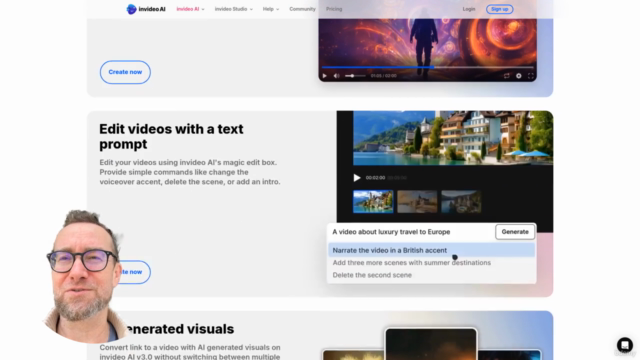This screenshot has height=360, width=640.
Task: Enter fullscreen on the top video
Action: [x=531, y=76]
